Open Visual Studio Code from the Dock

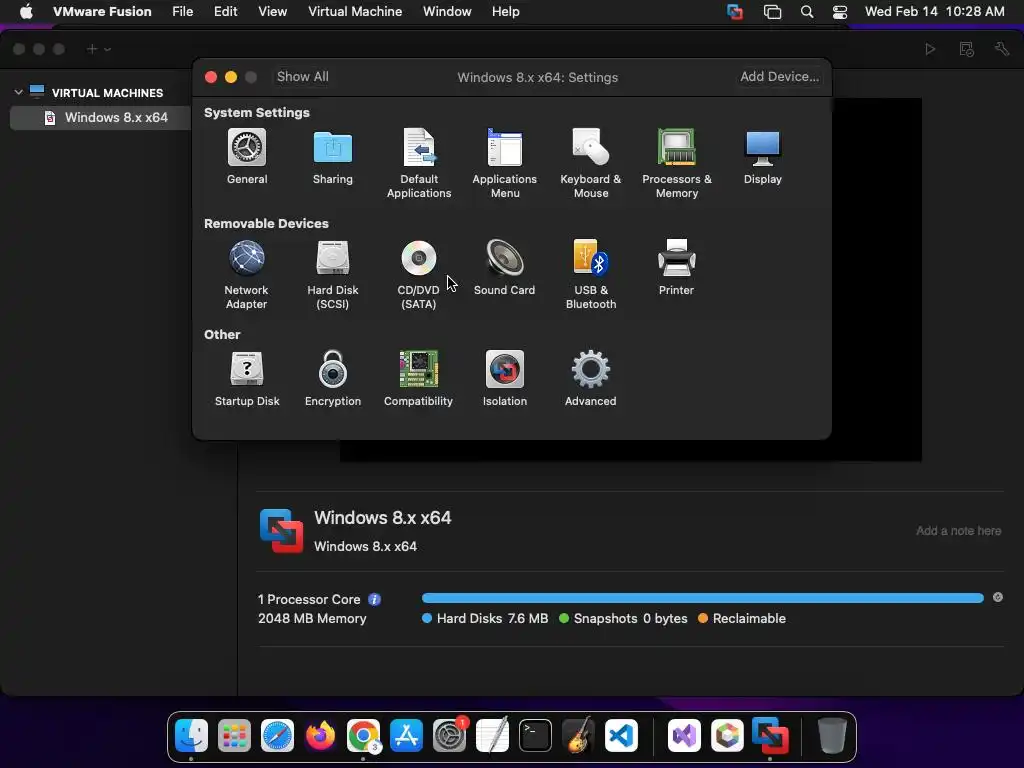pos(621,736)
